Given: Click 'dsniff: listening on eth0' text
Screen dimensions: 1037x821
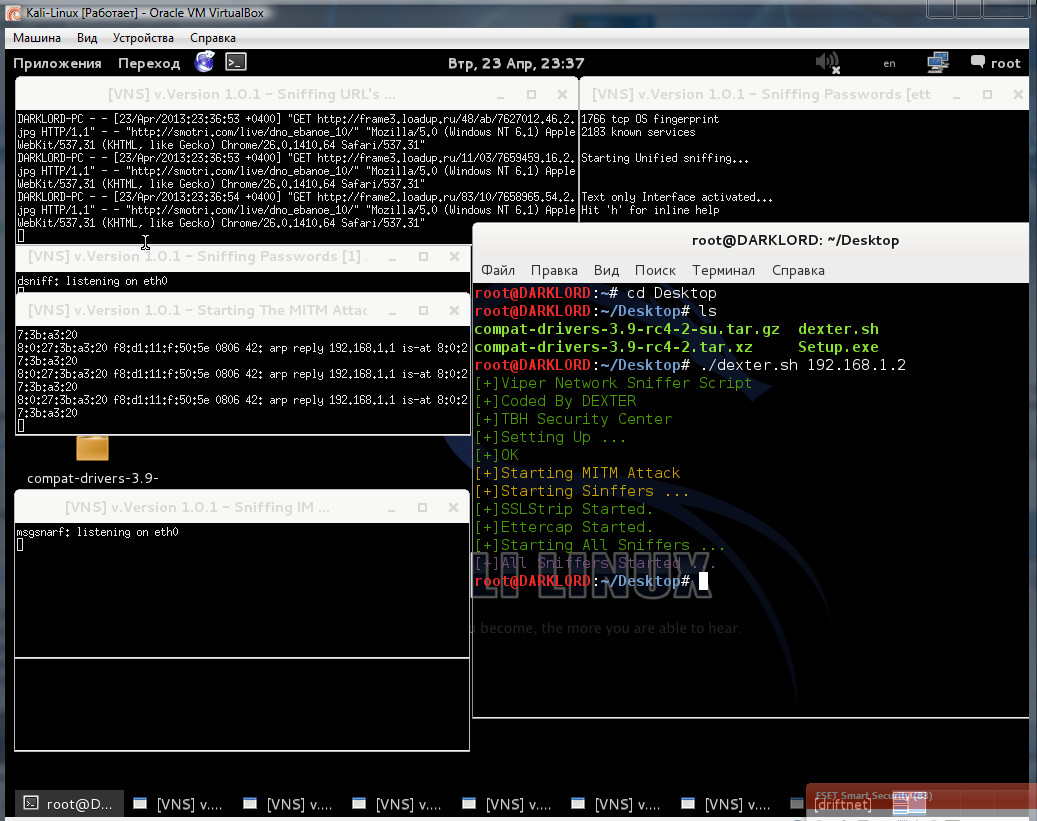Looking at the screenshot, I should click(93, 281).
